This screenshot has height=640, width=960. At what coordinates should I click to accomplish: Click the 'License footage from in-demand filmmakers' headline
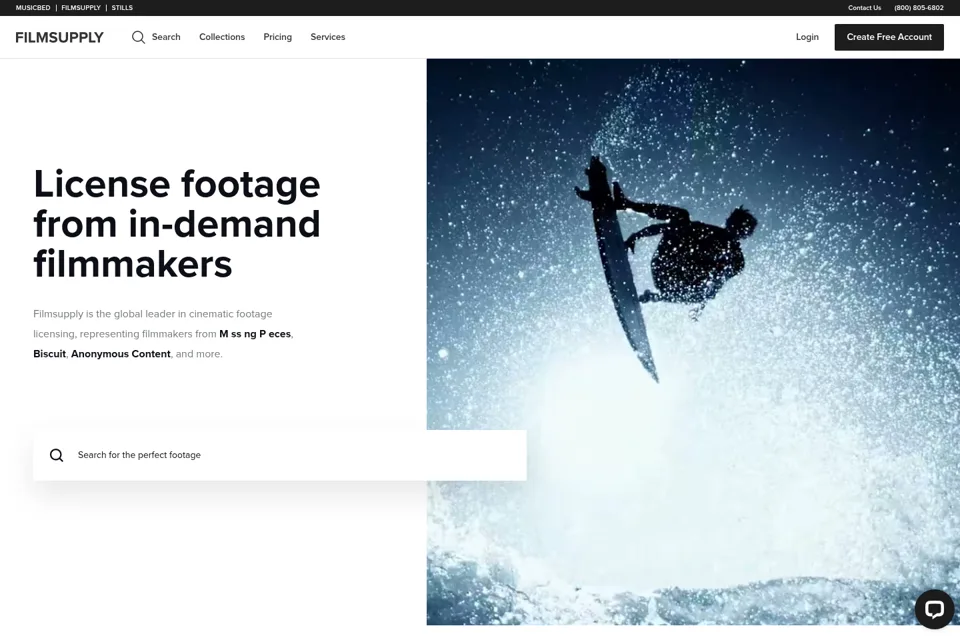(x=177, y=224)
